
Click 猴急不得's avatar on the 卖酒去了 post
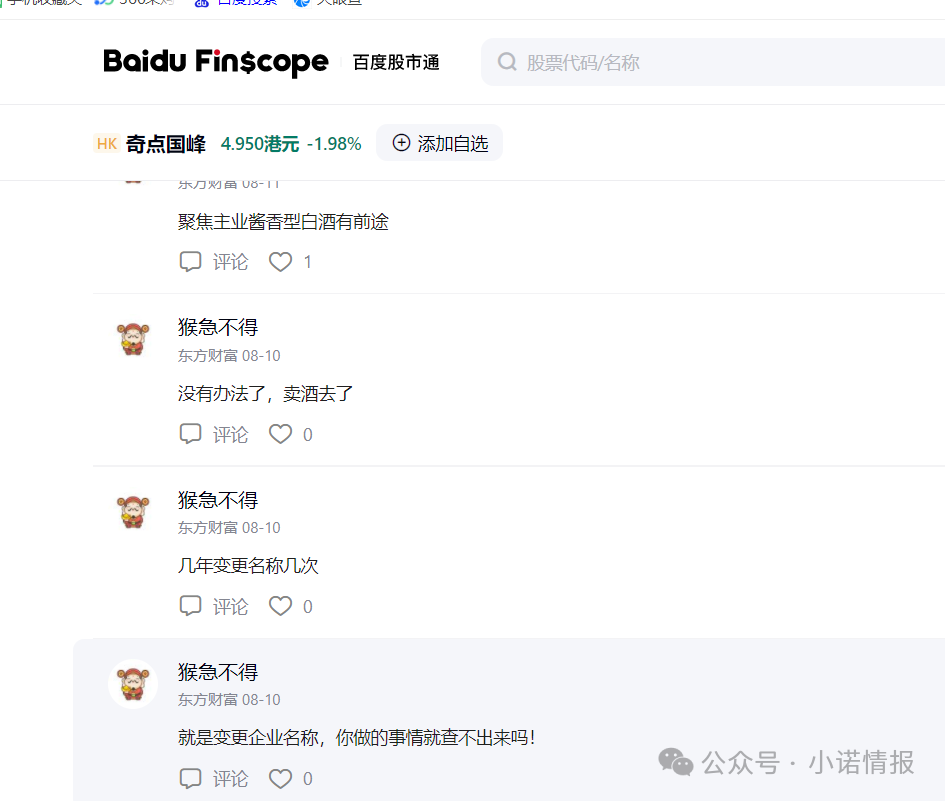click(x=133, y=339)
